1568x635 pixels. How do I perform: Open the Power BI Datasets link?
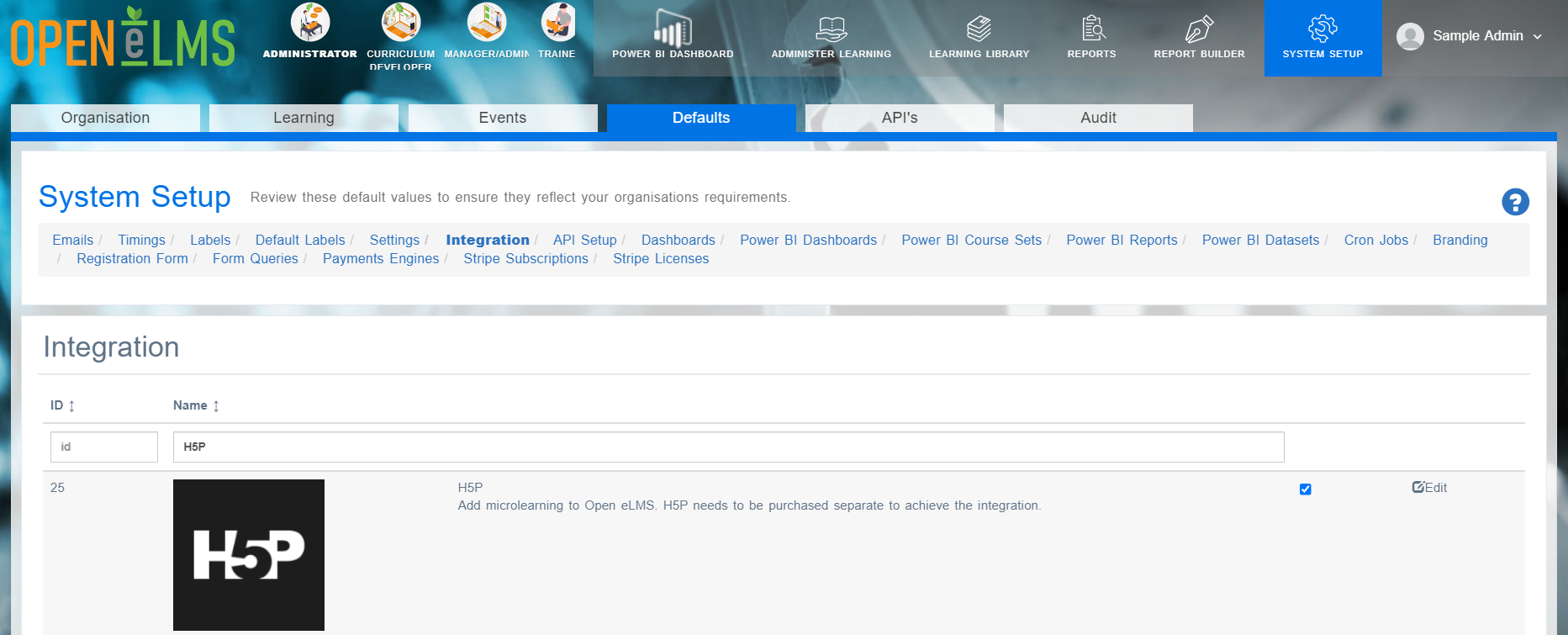point(1260,241)
